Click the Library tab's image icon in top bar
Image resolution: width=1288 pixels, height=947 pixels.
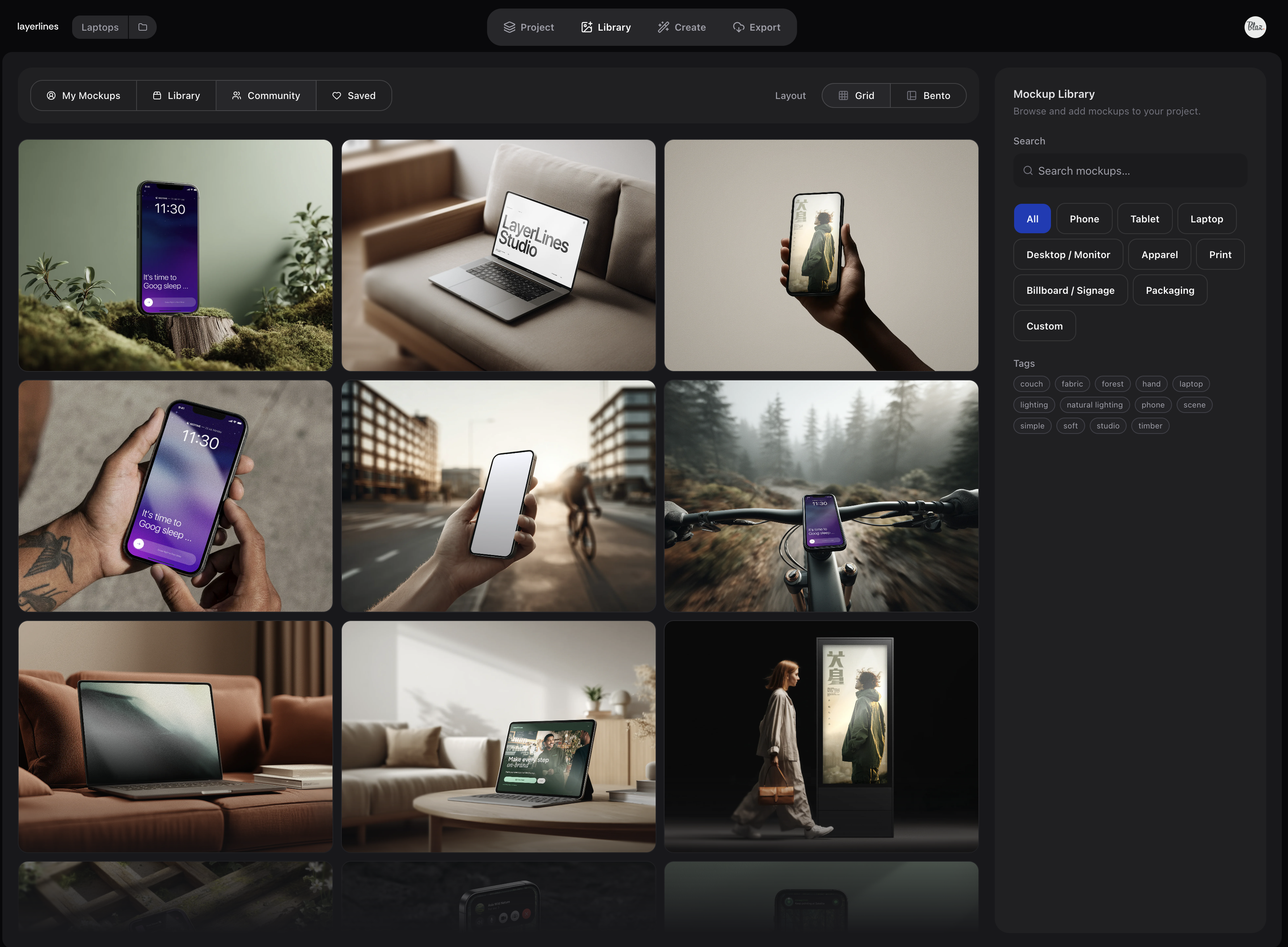(x=586, y=27)
